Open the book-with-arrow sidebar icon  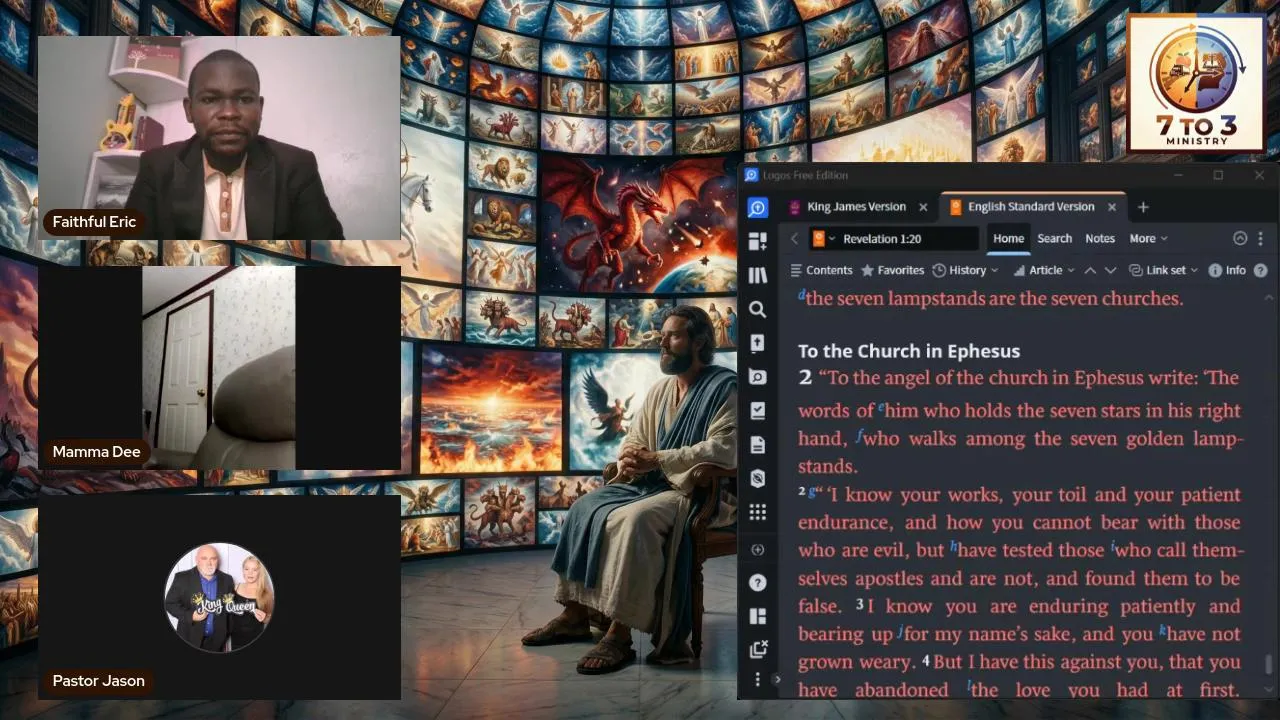pos(758,343)
